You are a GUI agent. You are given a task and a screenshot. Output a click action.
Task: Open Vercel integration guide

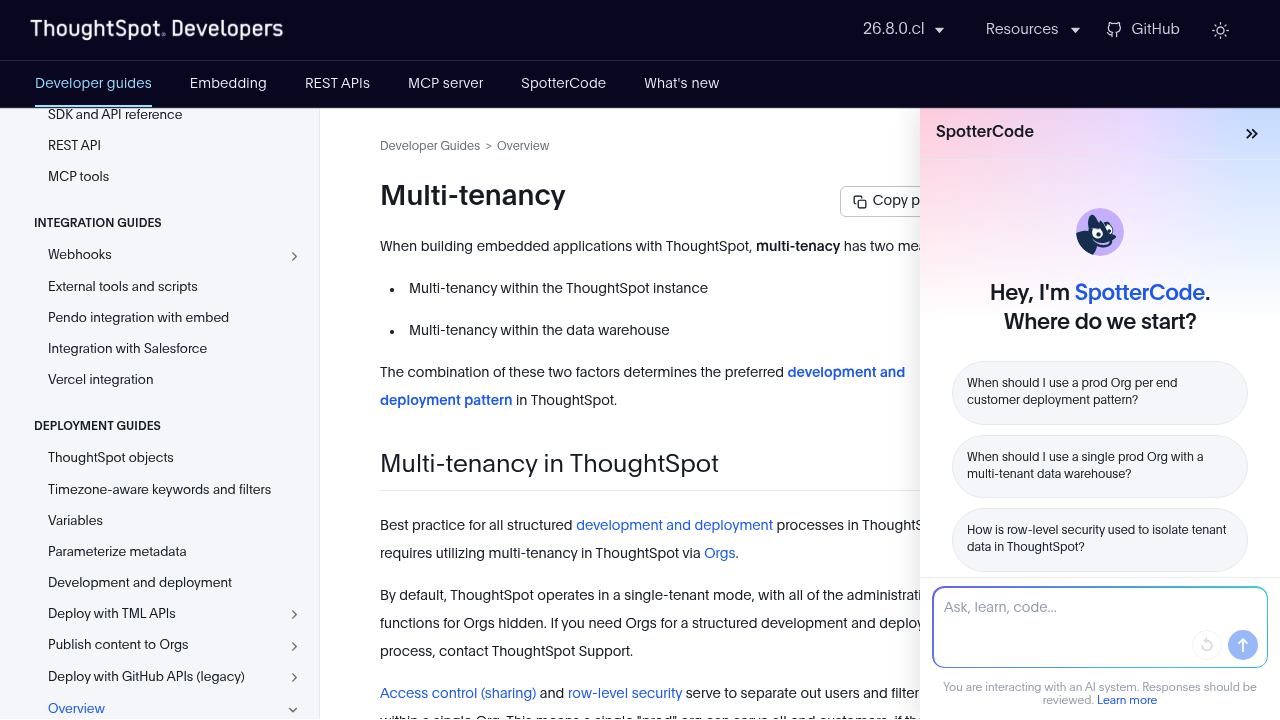100,380
